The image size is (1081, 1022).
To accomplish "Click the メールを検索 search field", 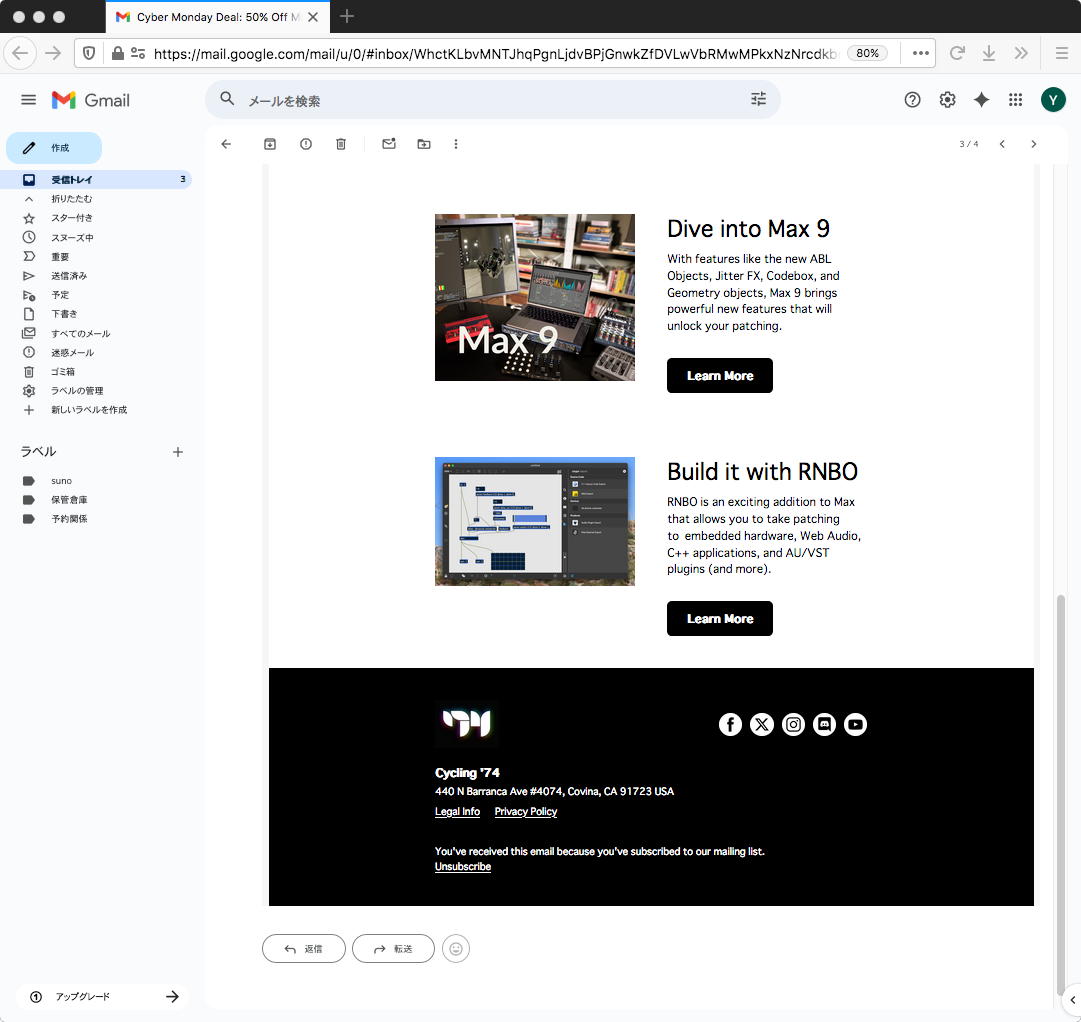I will (x=492, y=100).
